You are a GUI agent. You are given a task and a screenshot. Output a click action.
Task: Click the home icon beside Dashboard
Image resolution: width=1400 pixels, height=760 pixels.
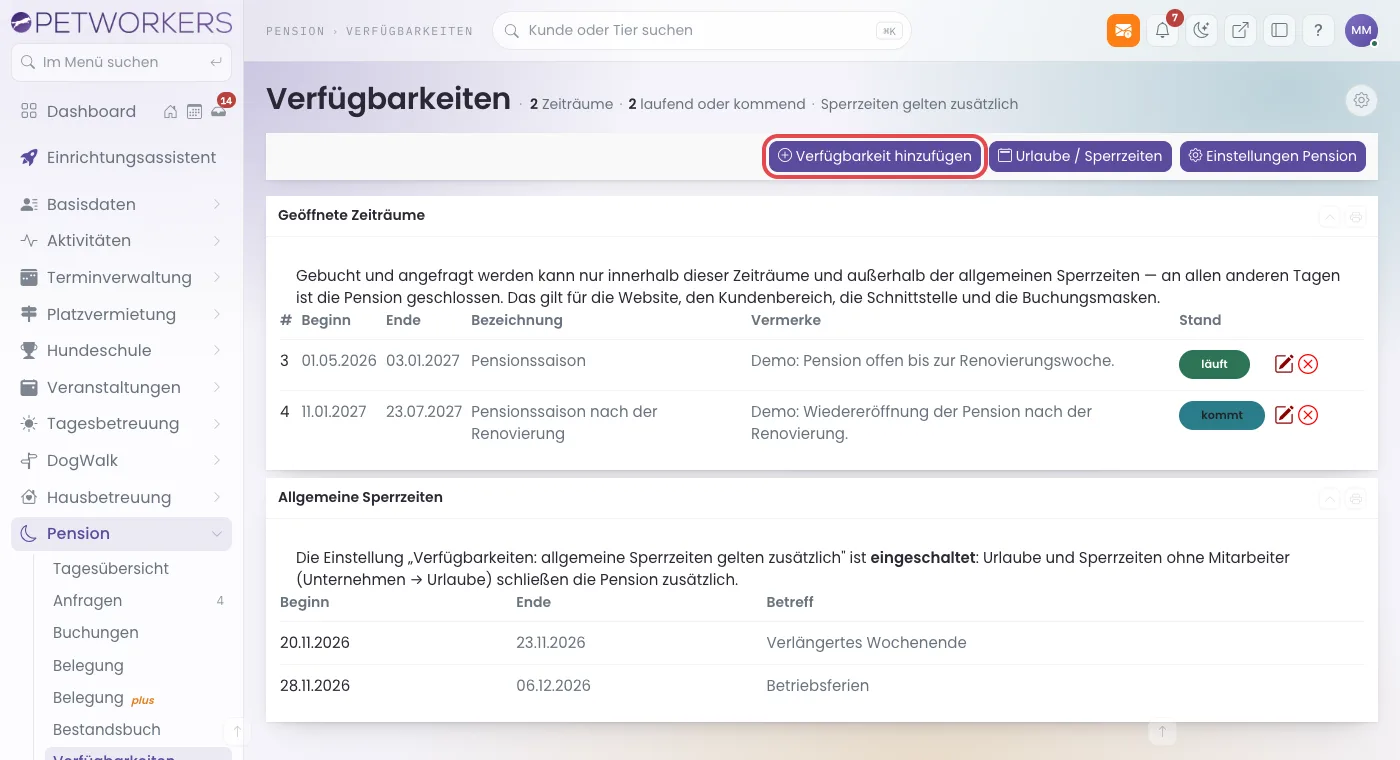pyautogui.click(x=171, y=112)
